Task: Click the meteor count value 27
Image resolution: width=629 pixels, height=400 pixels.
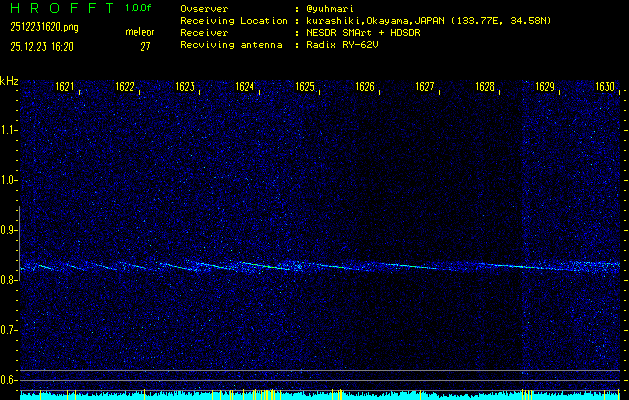Action: (145, 46)
